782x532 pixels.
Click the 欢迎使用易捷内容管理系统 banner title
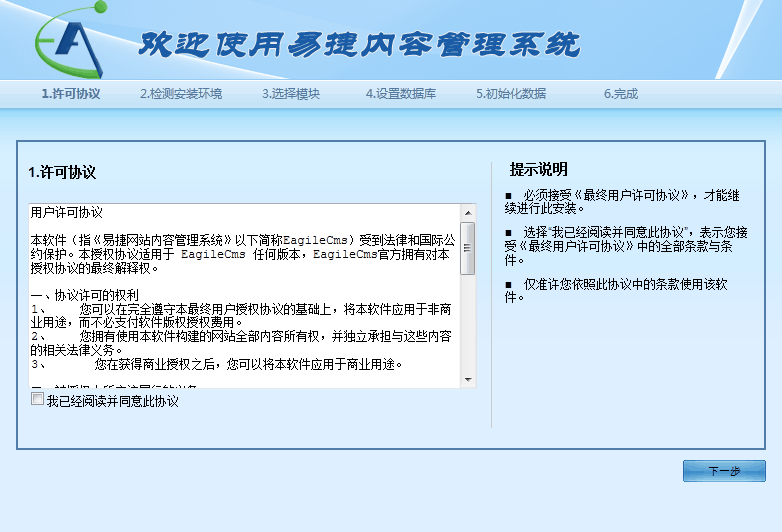[x=360, y=45]
